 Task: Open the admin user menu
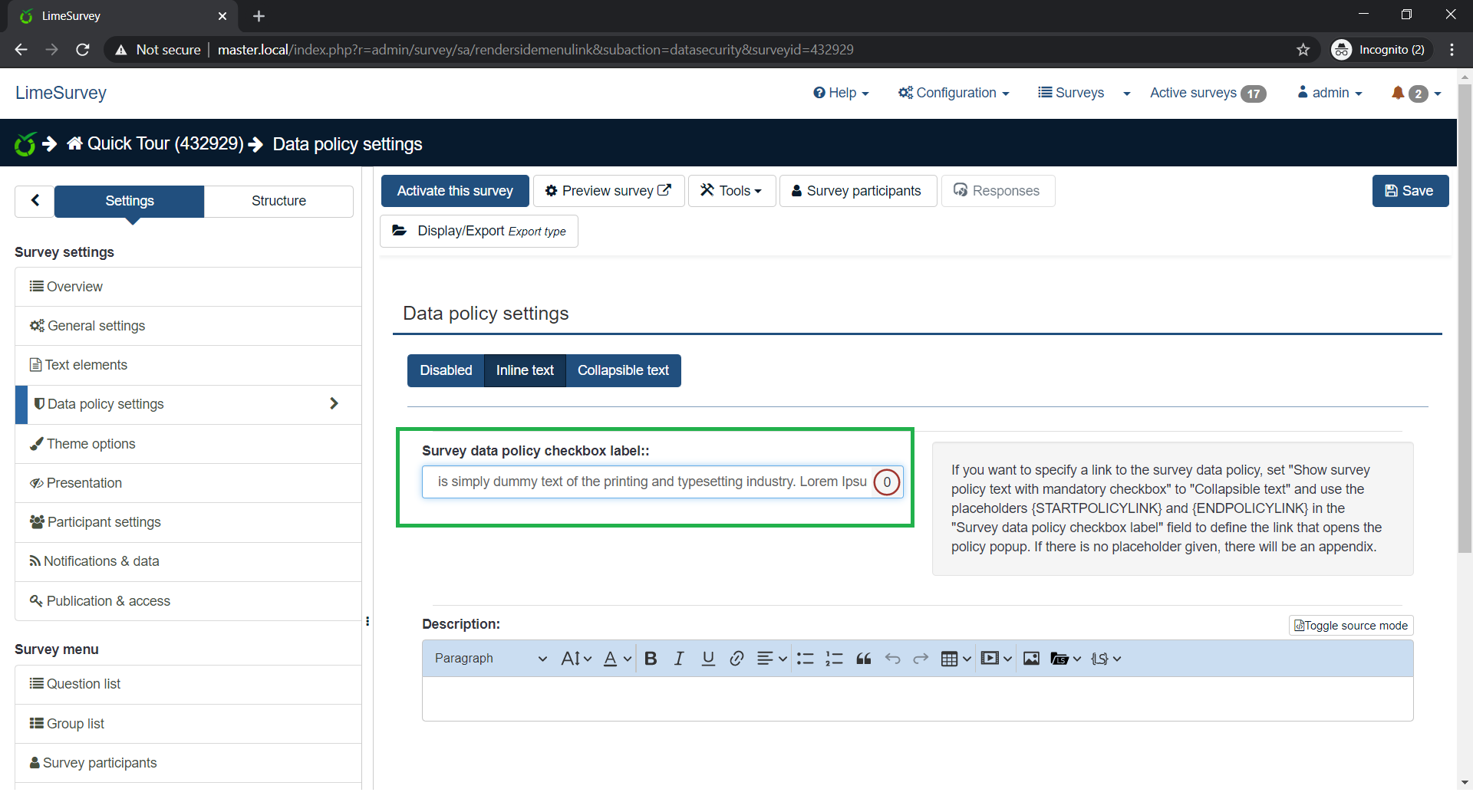click(x=1330, y=93)
